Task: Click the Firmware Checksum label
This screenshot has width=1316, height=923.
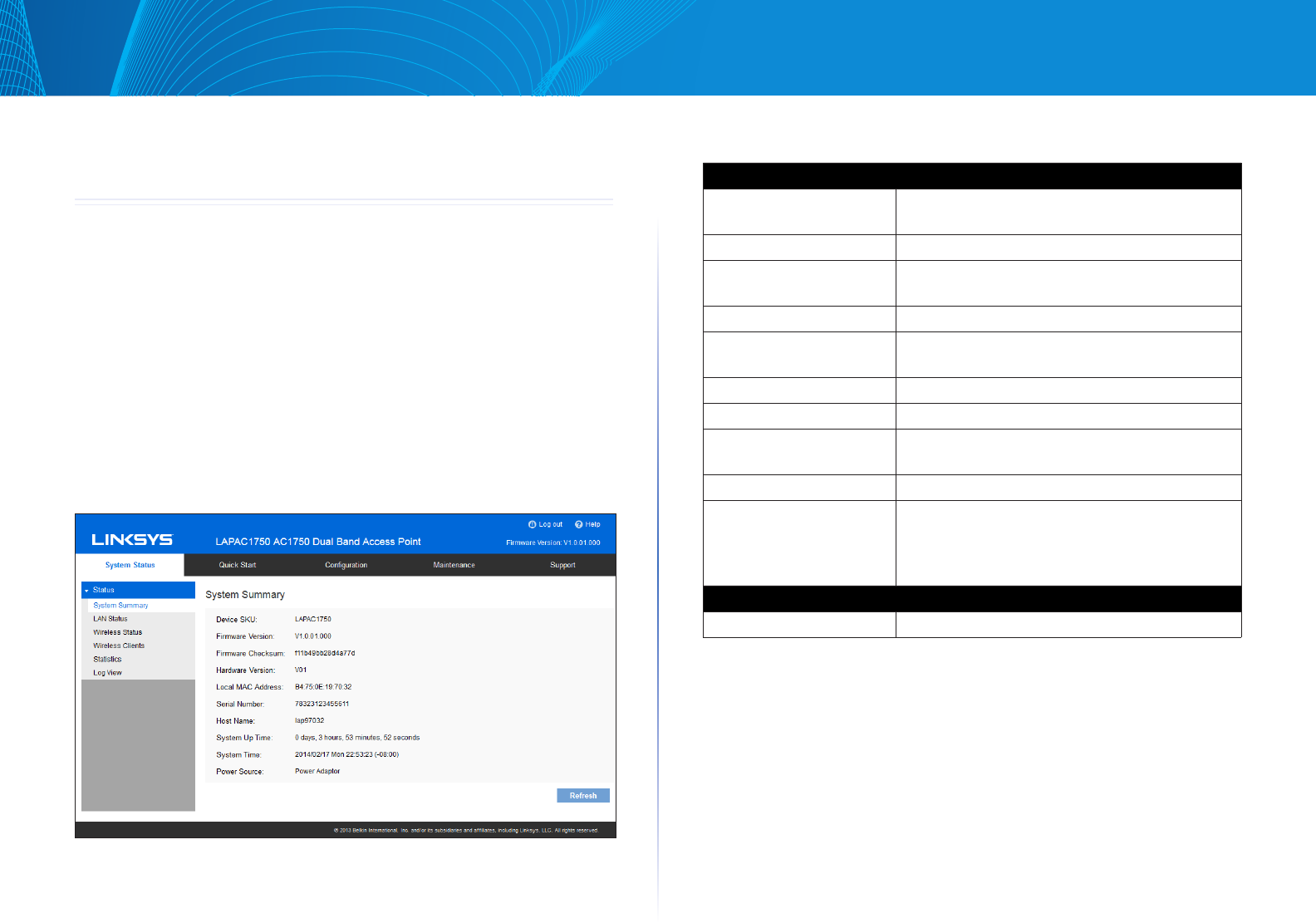Action: click(x=250, y=654)
